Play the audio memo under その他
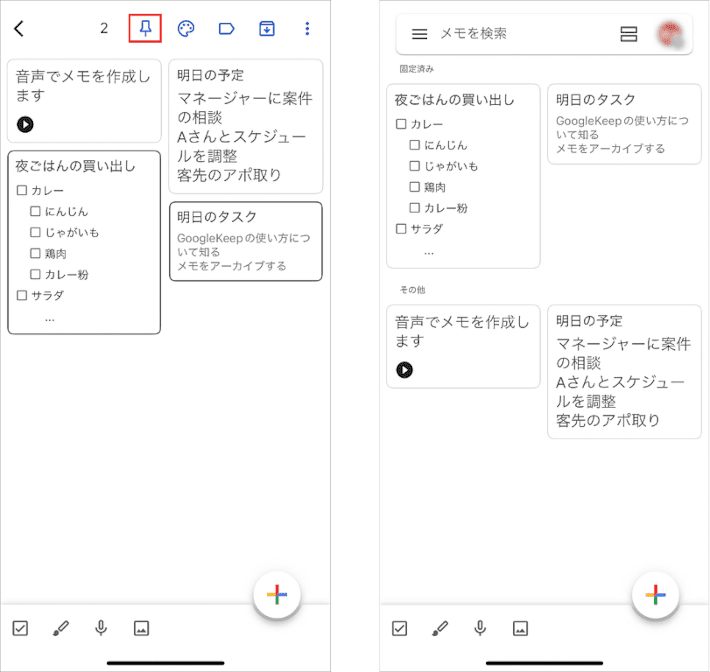 click(404, 370)
